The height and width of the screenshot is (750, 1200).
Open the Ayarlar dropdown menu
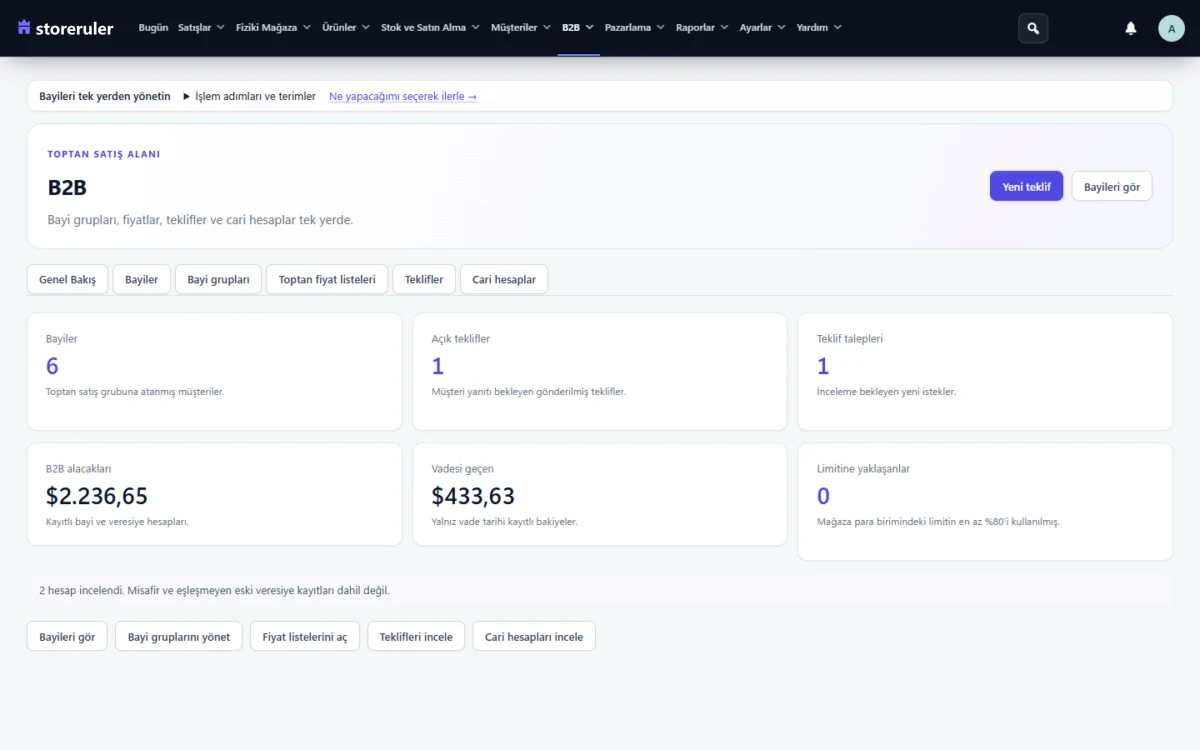pos(763,28)
